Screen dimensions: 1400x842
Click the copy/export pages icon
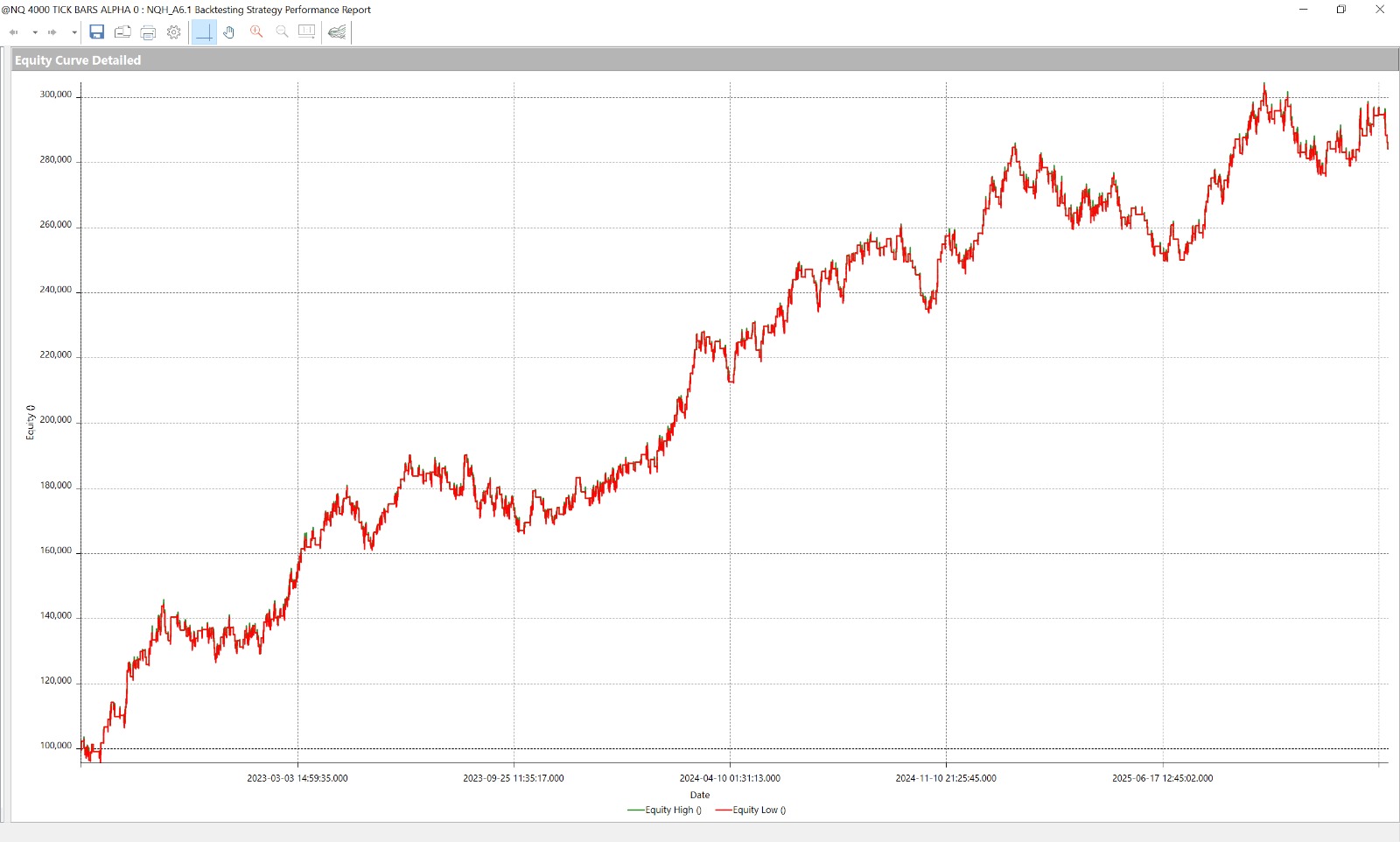point(122,32)
